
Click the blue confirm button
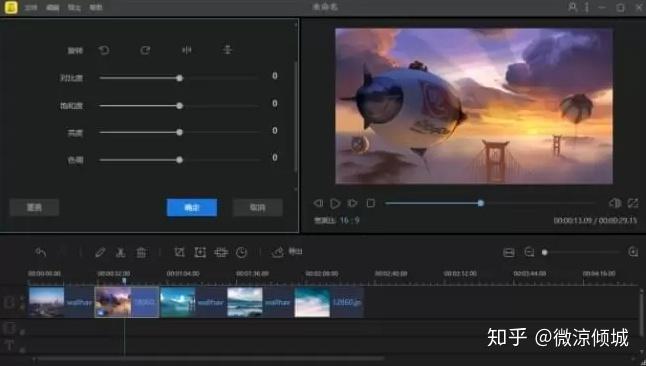pyautogui.click(x=192, y=207)
